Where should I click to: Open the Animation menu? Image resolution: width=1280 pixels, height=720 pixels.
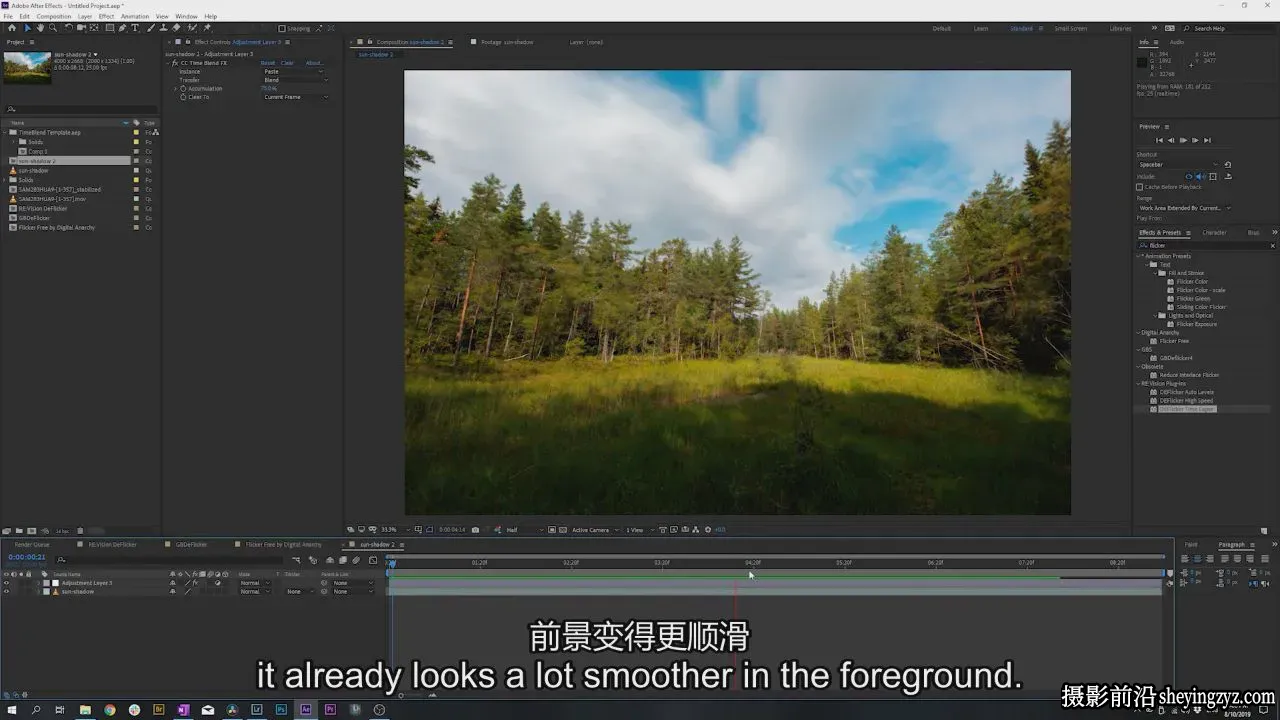[x=135, y=16]
